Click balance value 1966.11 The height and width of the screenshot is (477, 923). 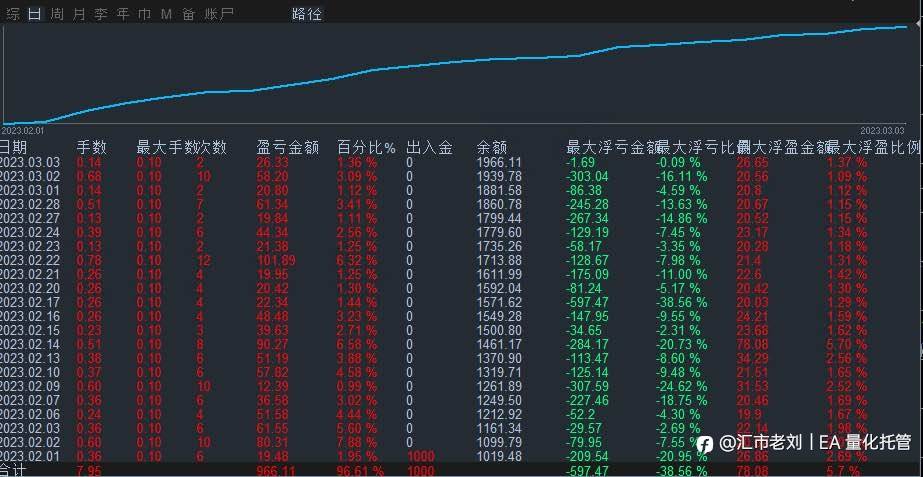pos(499,163)
